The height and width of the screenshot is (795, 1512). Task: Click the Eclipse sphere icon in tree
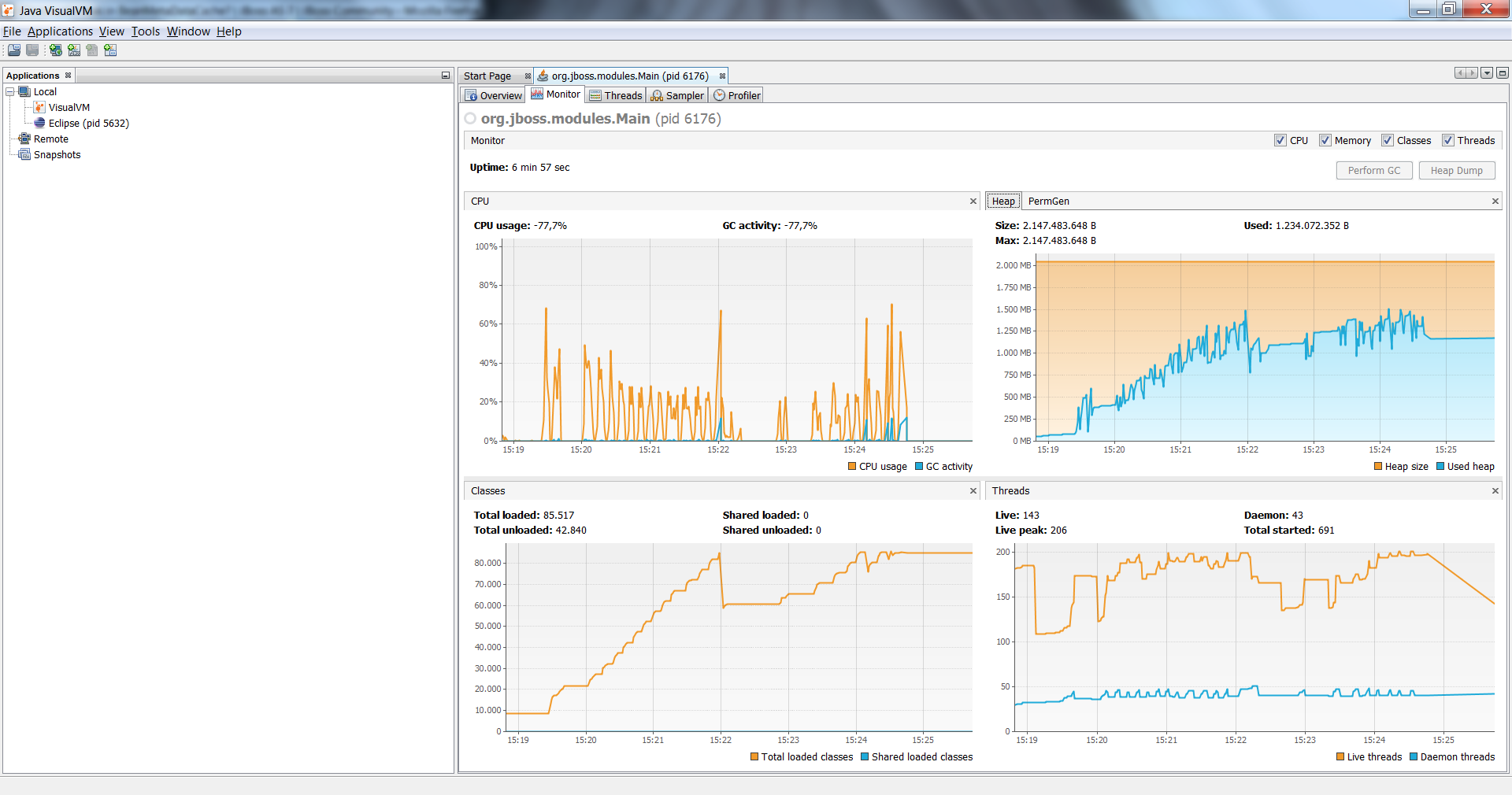tap(39, 124)
